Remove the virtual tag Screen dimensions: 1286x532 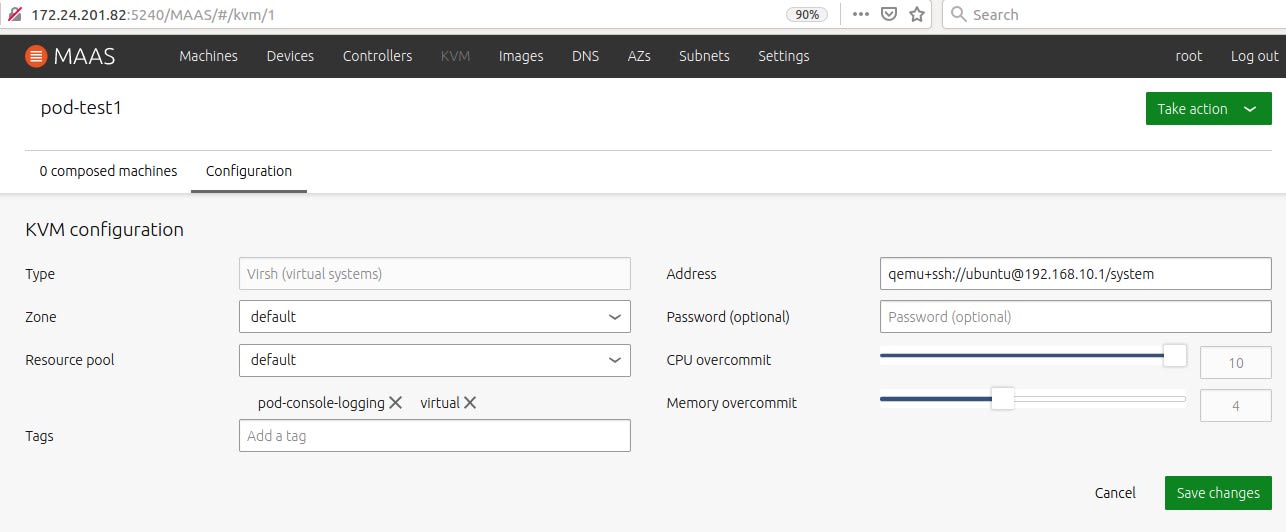pyautogui.click(x=470, y=403)
